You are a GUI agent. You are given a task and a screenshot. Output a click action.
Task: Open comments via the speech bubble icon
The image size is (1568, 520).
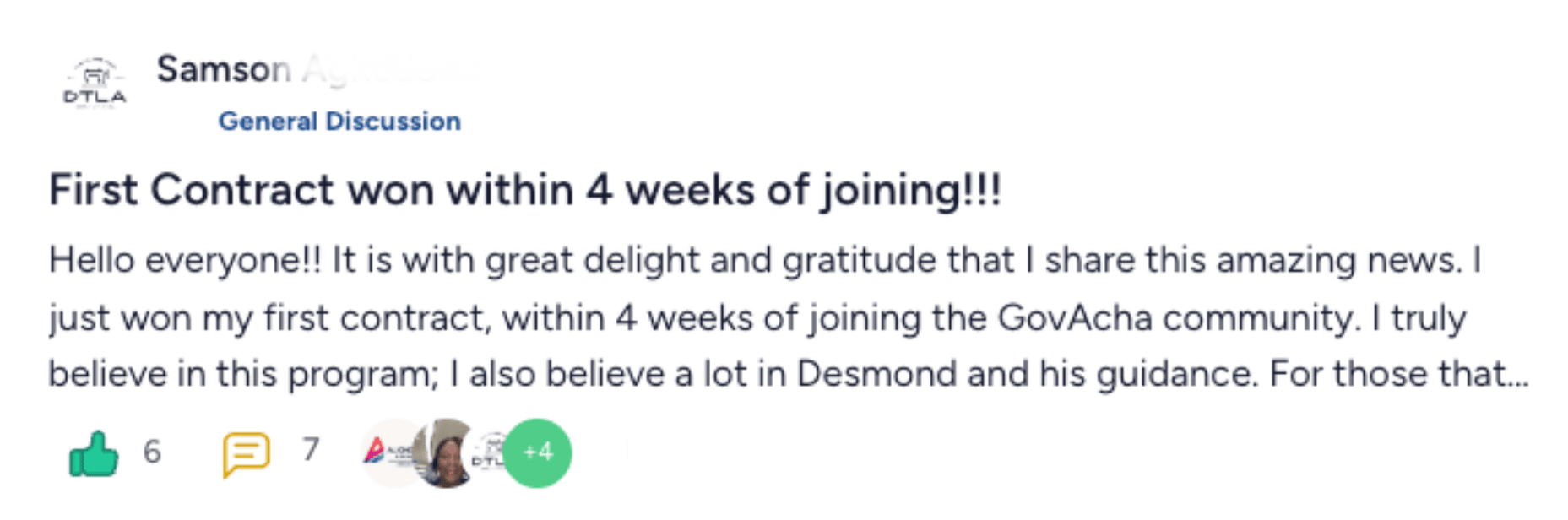(246, 454)
